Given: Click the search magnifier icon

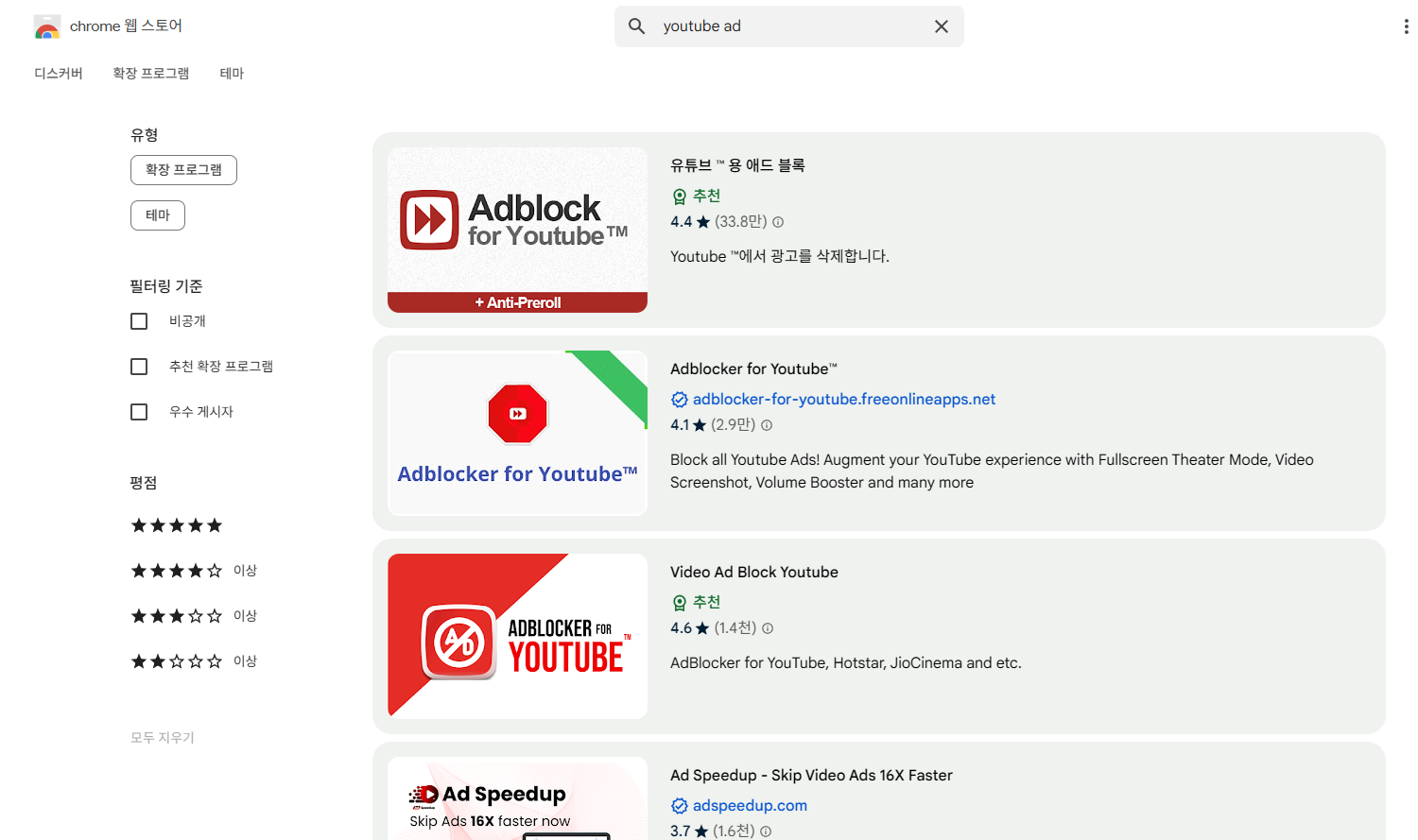Looking at the screenshot, I should coord(637,26).
